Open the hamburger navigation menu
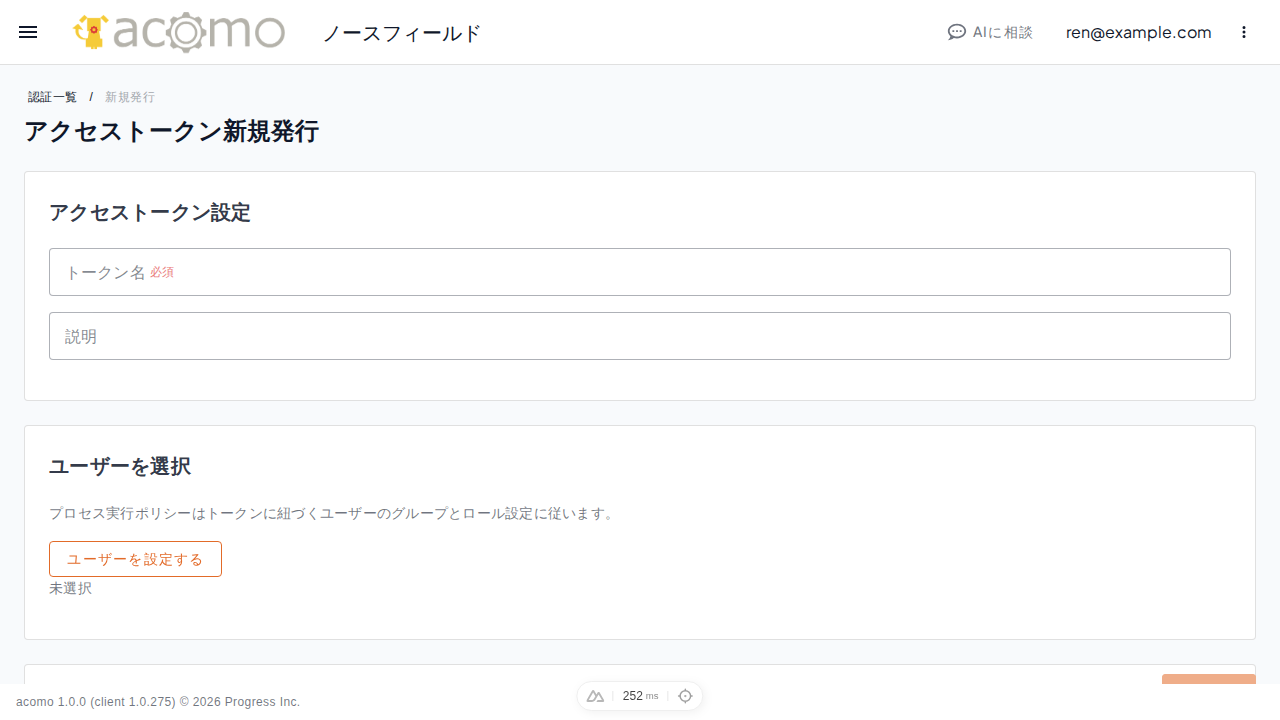The height and width of the screenshot is (720, 1280). coord(28,32)
